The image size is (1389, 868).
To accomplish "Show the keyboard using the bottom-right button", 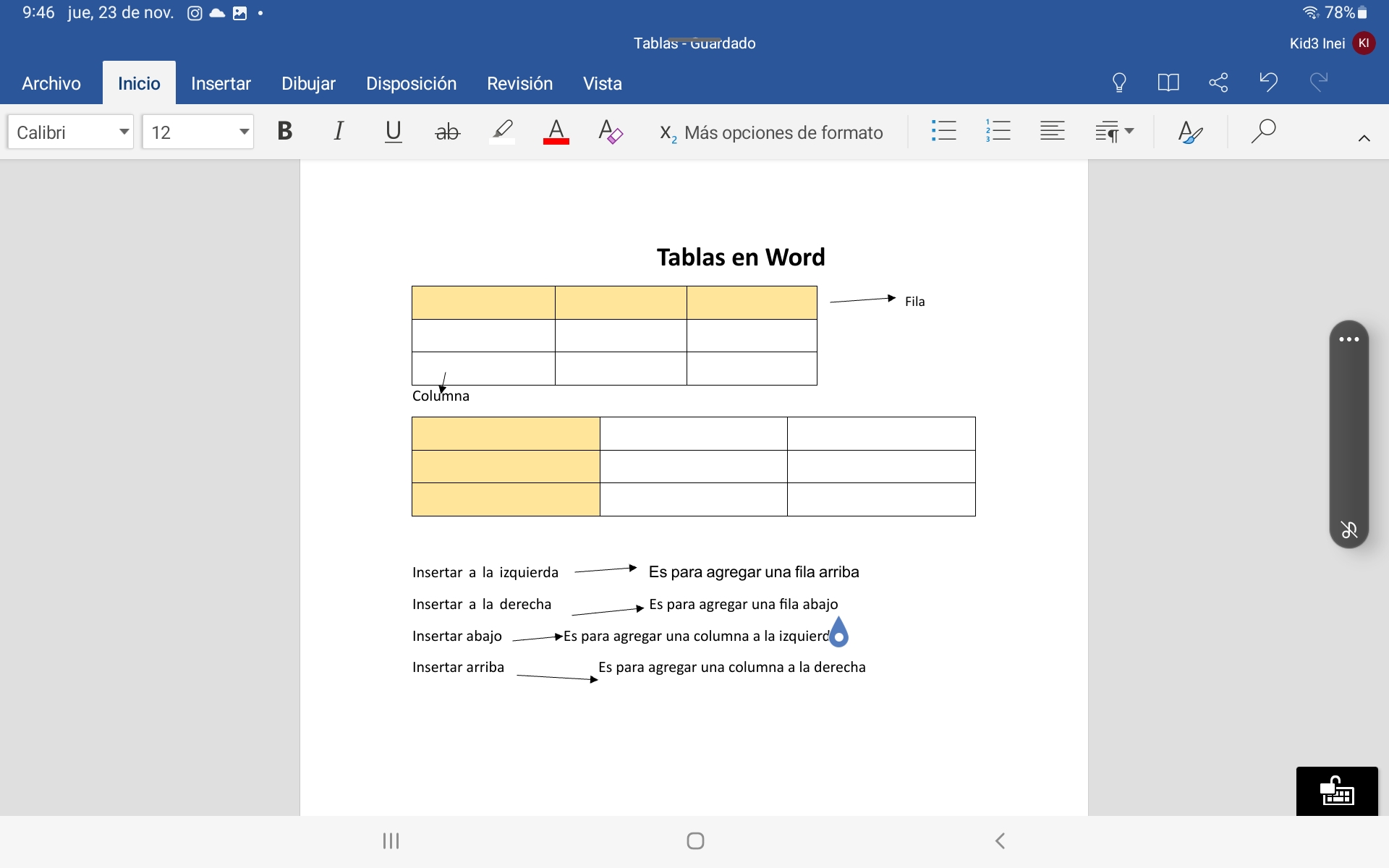I will point(1336,791).
